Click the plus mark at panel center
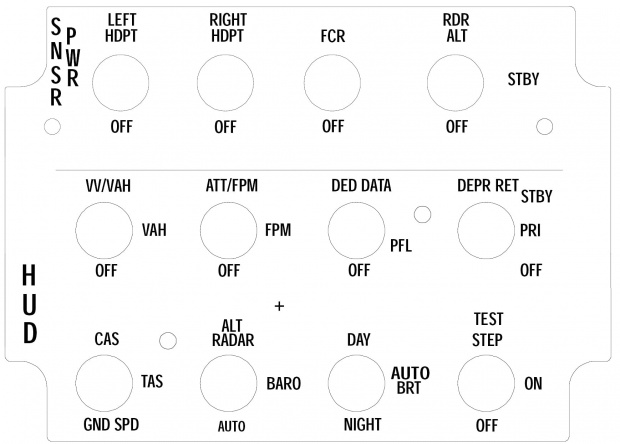 pyautogui.click(x=279, y=305)
